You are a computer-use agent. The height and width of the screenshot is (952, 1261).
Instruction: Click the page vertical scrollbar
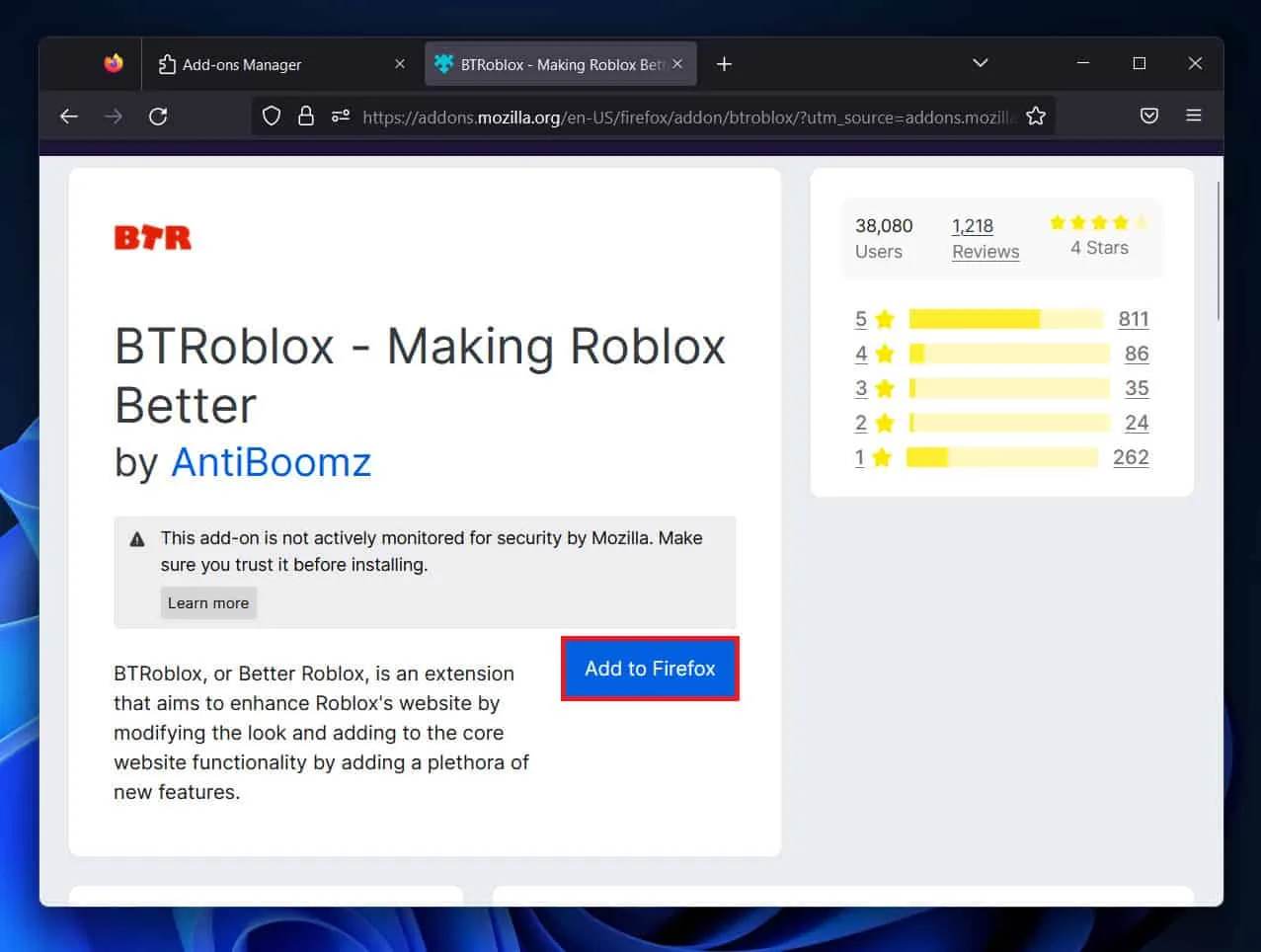coord(1219,251)
